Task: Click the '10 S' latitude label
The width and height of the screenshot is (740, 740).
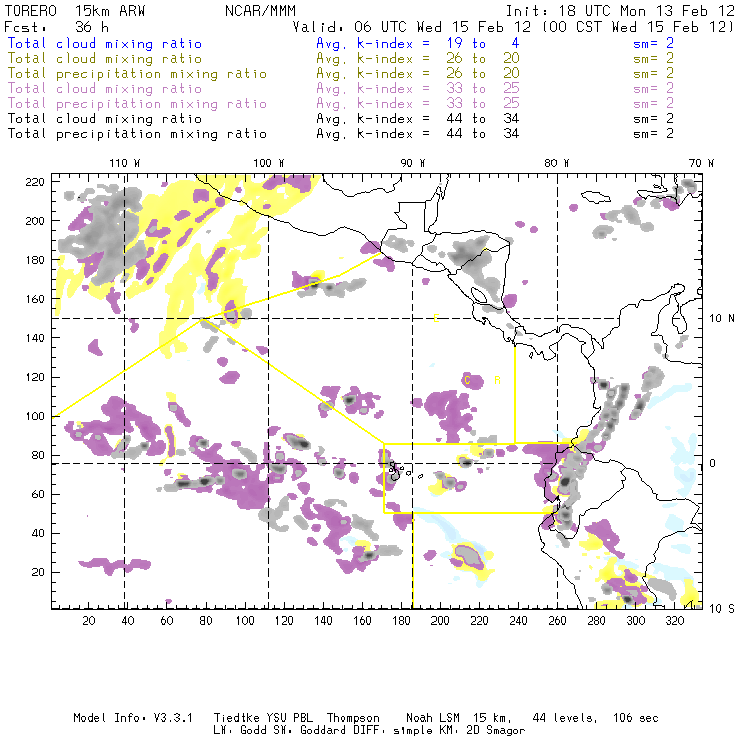Action: [722, 609]
